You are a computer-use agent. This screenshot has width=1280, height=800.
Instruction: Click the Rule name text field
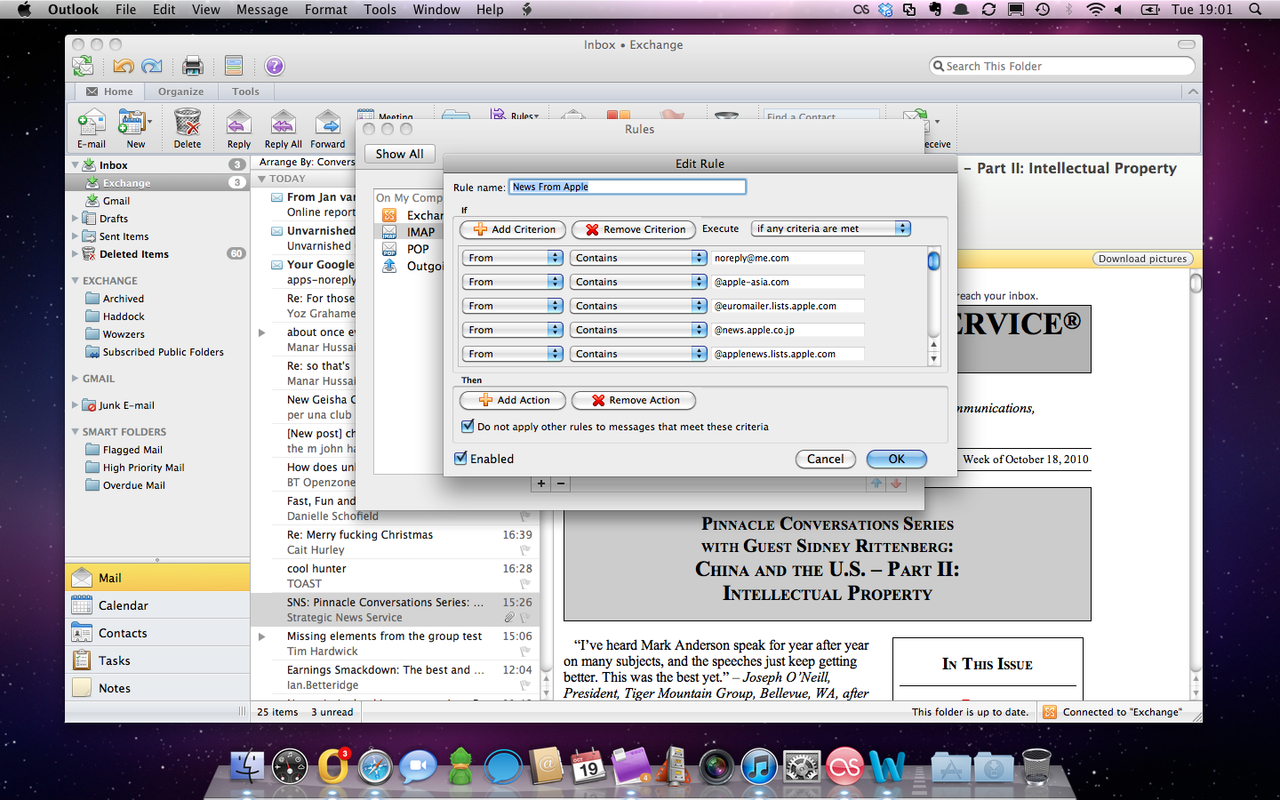click(x=627, y=187)
